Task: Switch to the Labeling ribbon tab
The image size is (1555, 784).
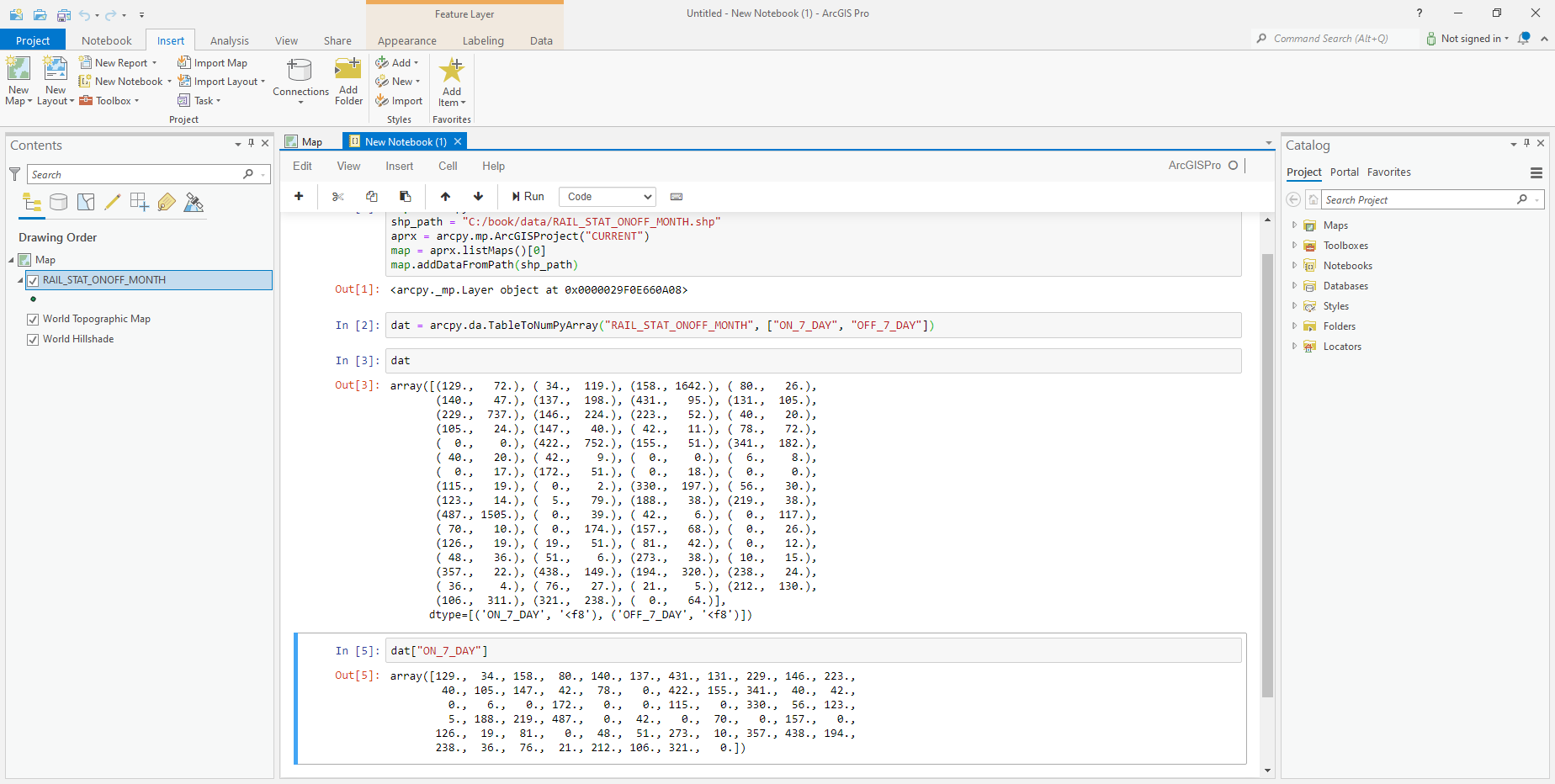Action: coord(483,40)
